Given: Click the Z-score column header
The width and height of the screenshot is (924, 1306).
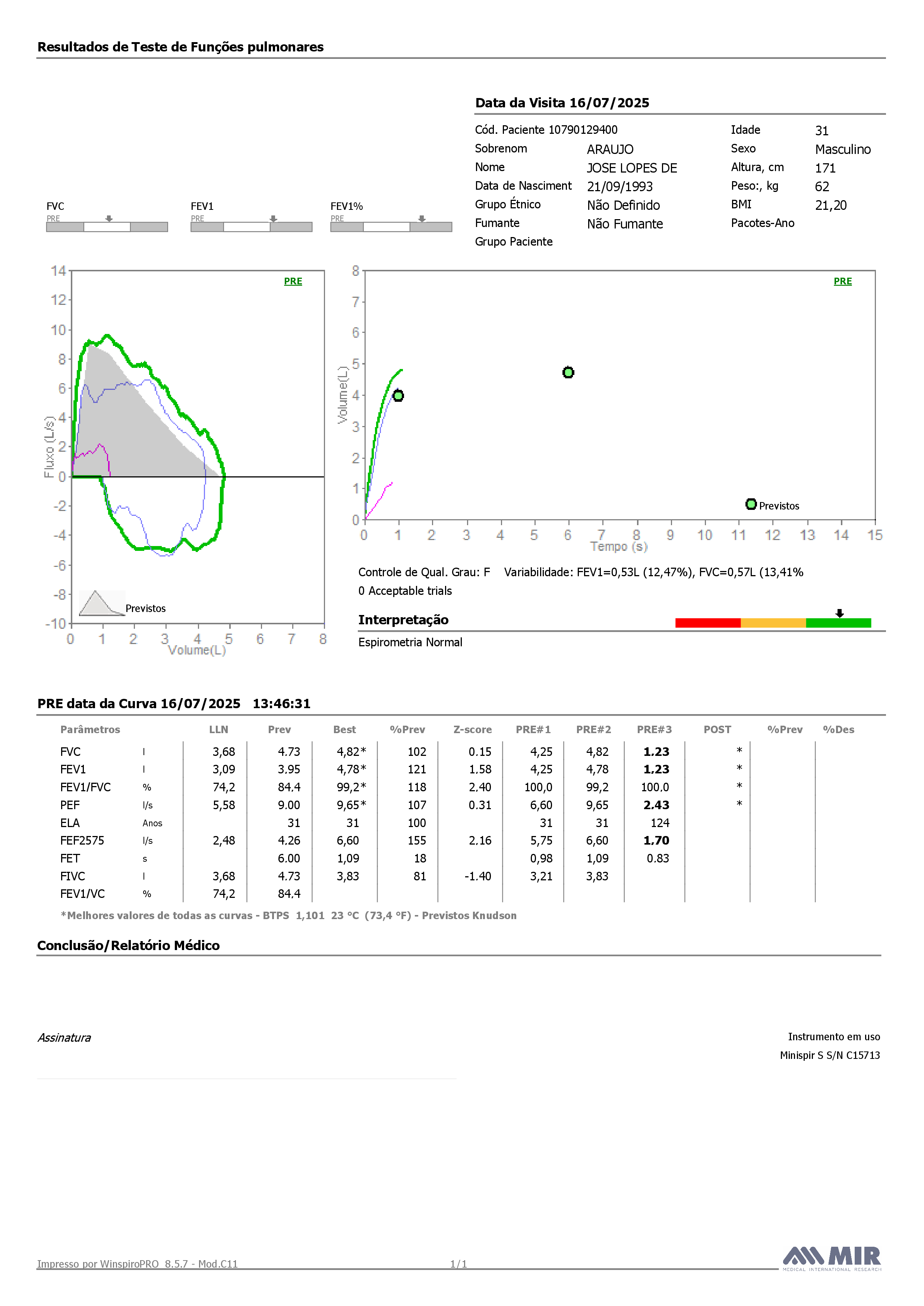Looking at the screenshot, I should point(473,730).
